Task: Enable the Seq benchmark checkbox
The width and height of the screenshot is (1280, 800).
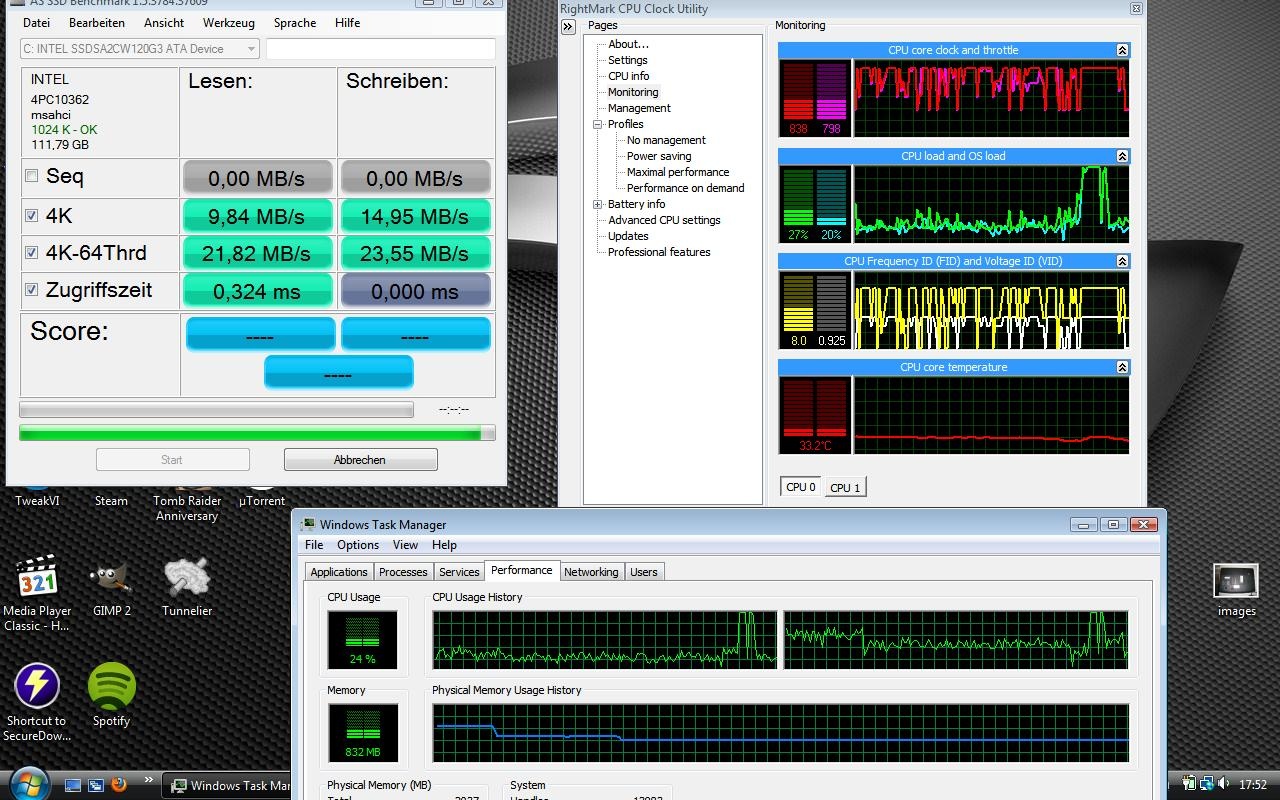Action: tap(32, 176)
